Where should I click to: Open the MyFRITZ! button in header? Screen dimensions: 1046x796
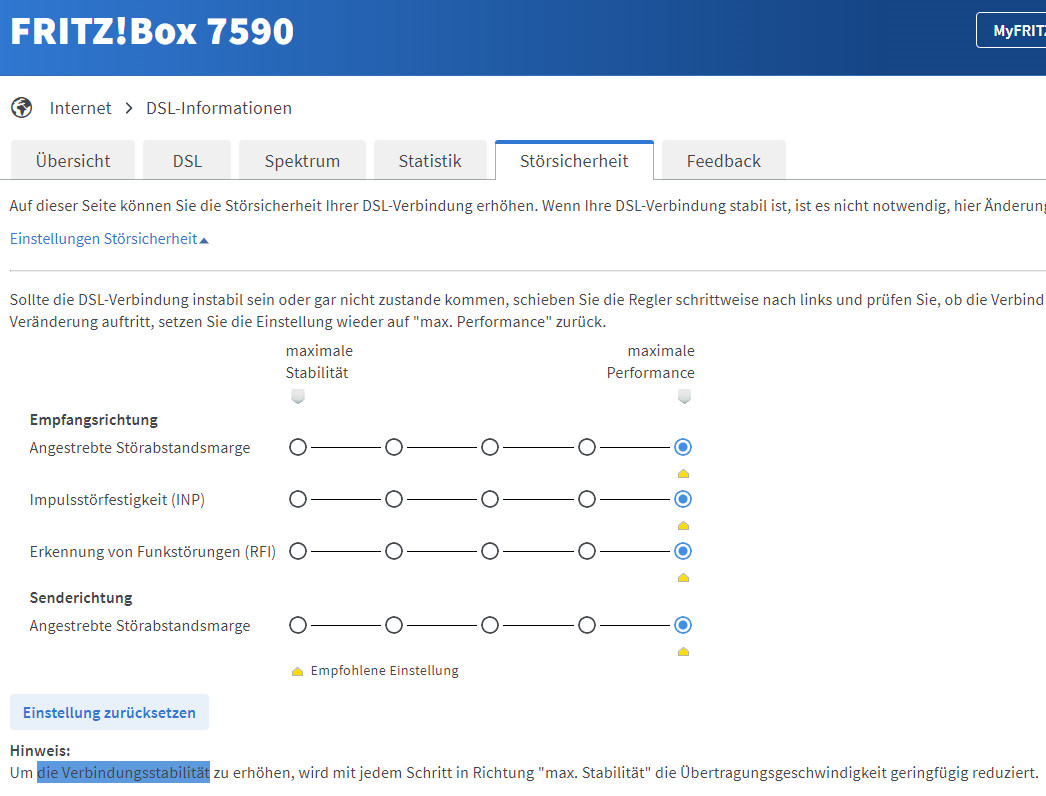point(1011,31)
